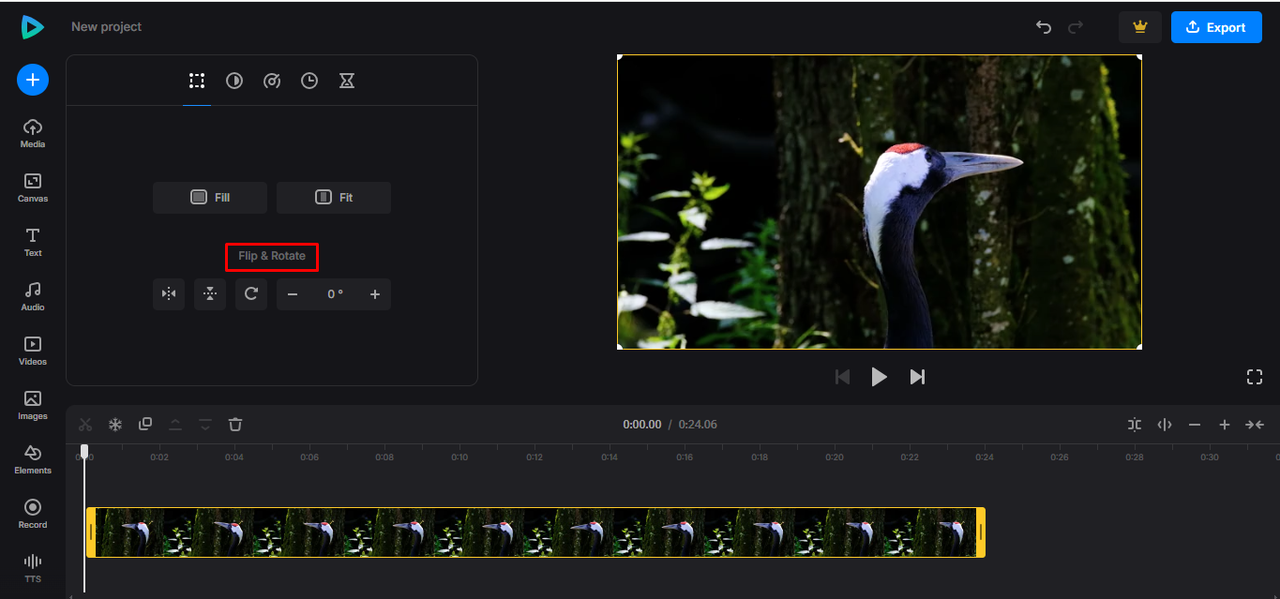Skip forward to the clip end
The width and height of the screenshot is (1280, 599).
click(x=917, y=377)
